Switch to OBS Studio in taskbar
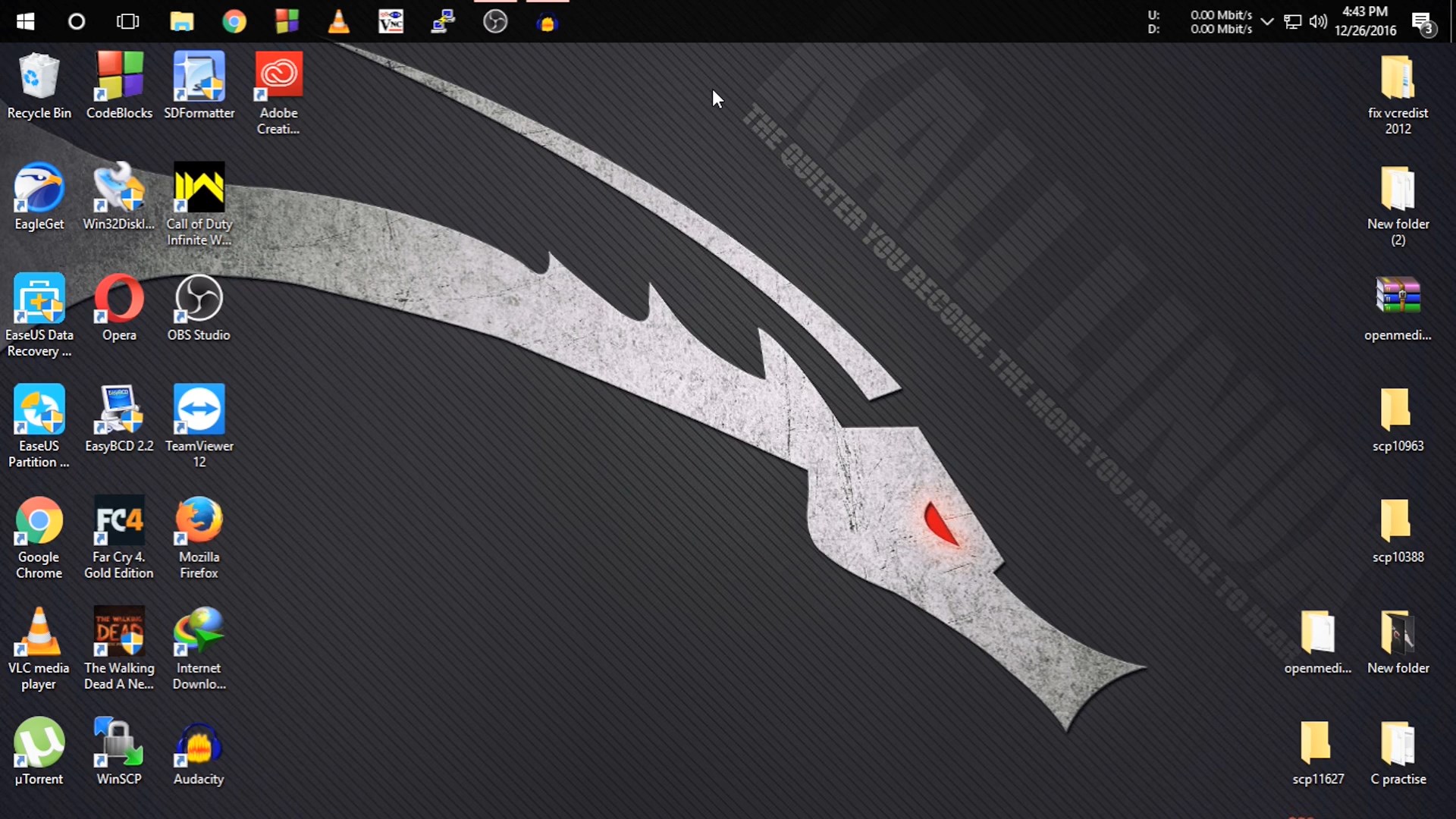The image size is (1456, 819). tap(495, 21)
